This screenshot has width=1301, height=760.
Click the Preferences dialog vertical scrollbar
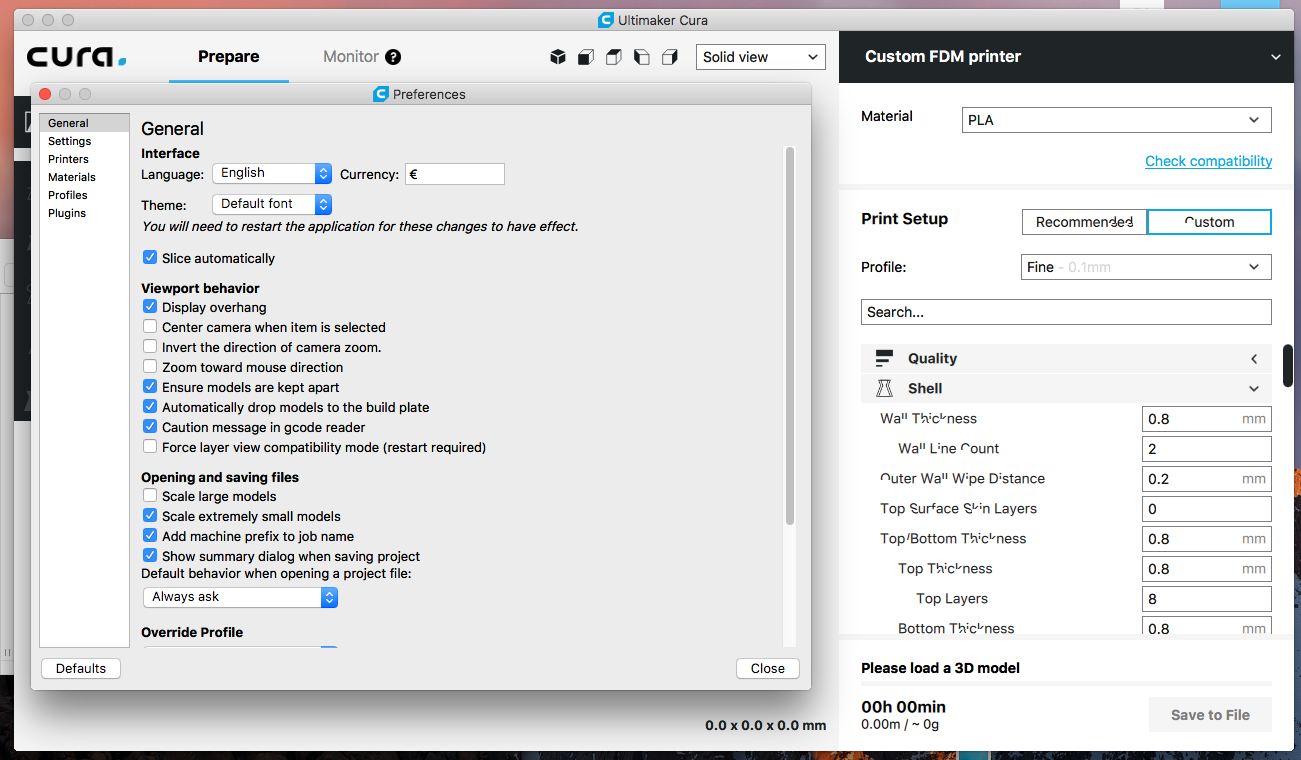pyautogui.click(x=790, y=336)
